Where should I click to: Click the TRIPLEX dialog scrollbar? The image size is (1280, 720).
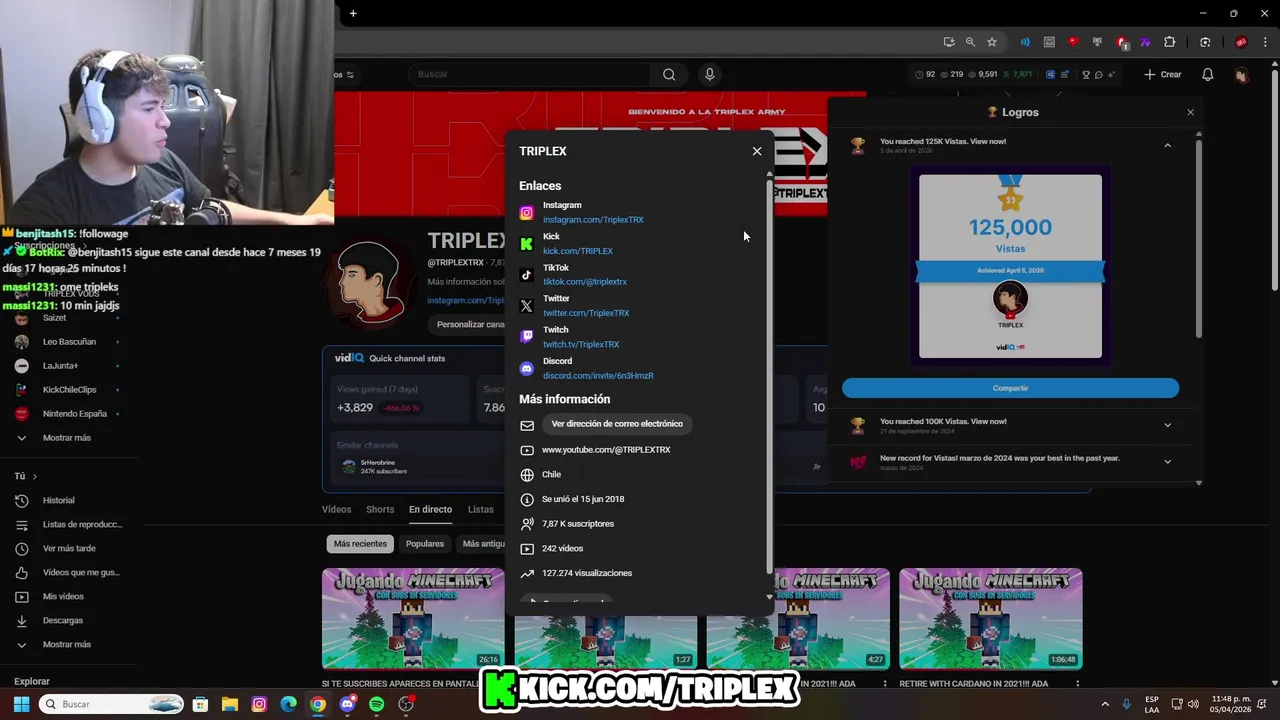pos(769,375)
